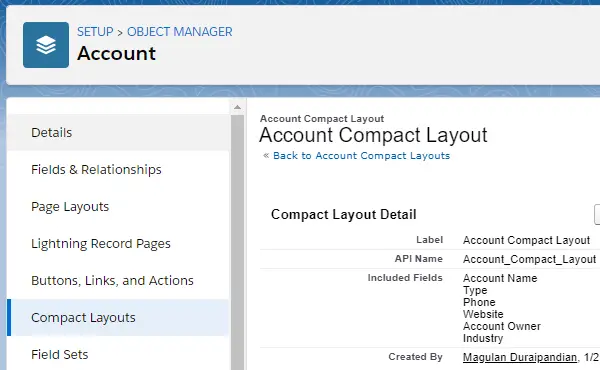Screen dimensions: 600x370
Task: Click the API Name row label
Action: 419,259
